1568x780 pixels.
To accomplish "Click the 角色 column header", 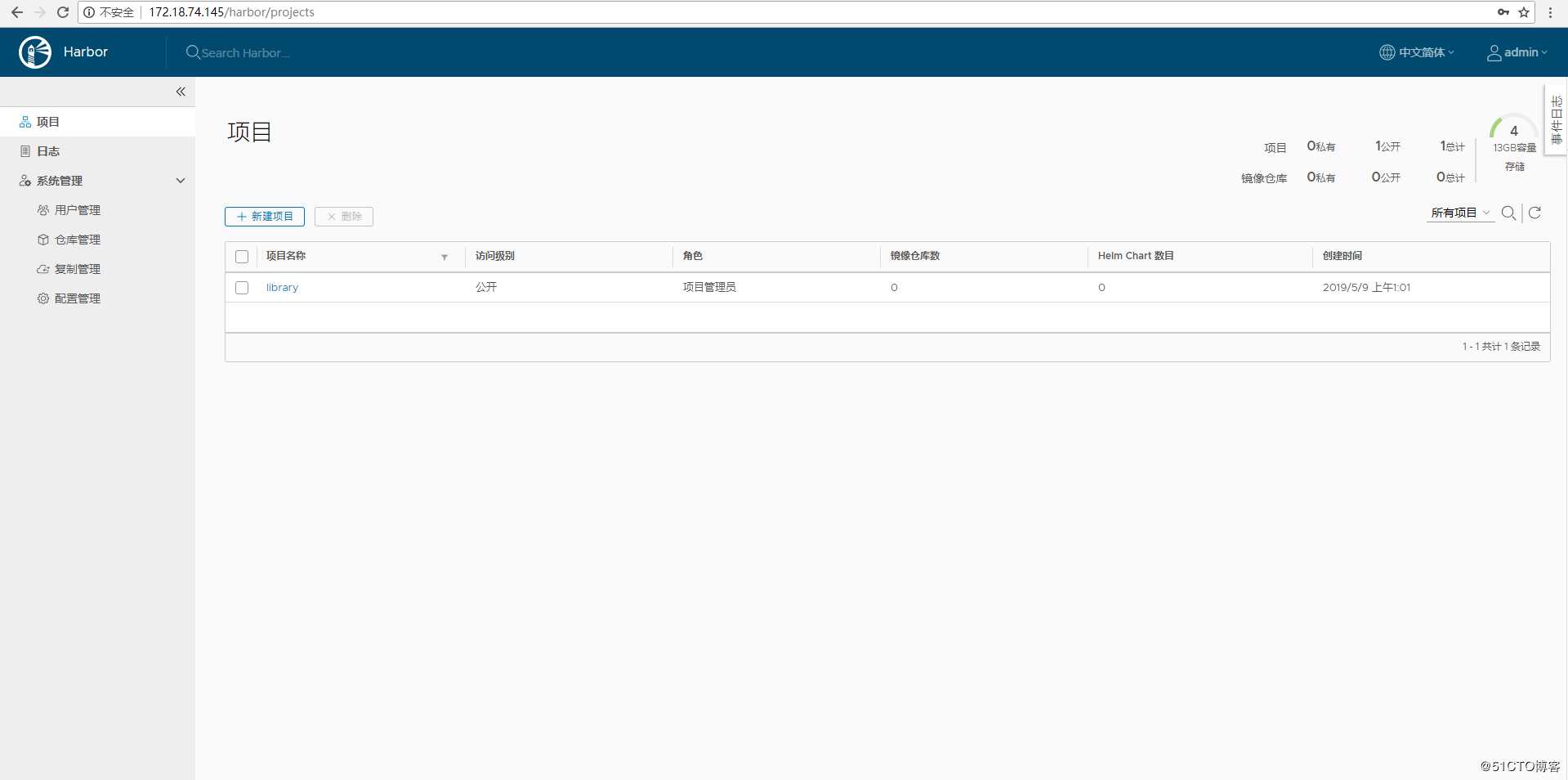I will [x=693, y=256].
